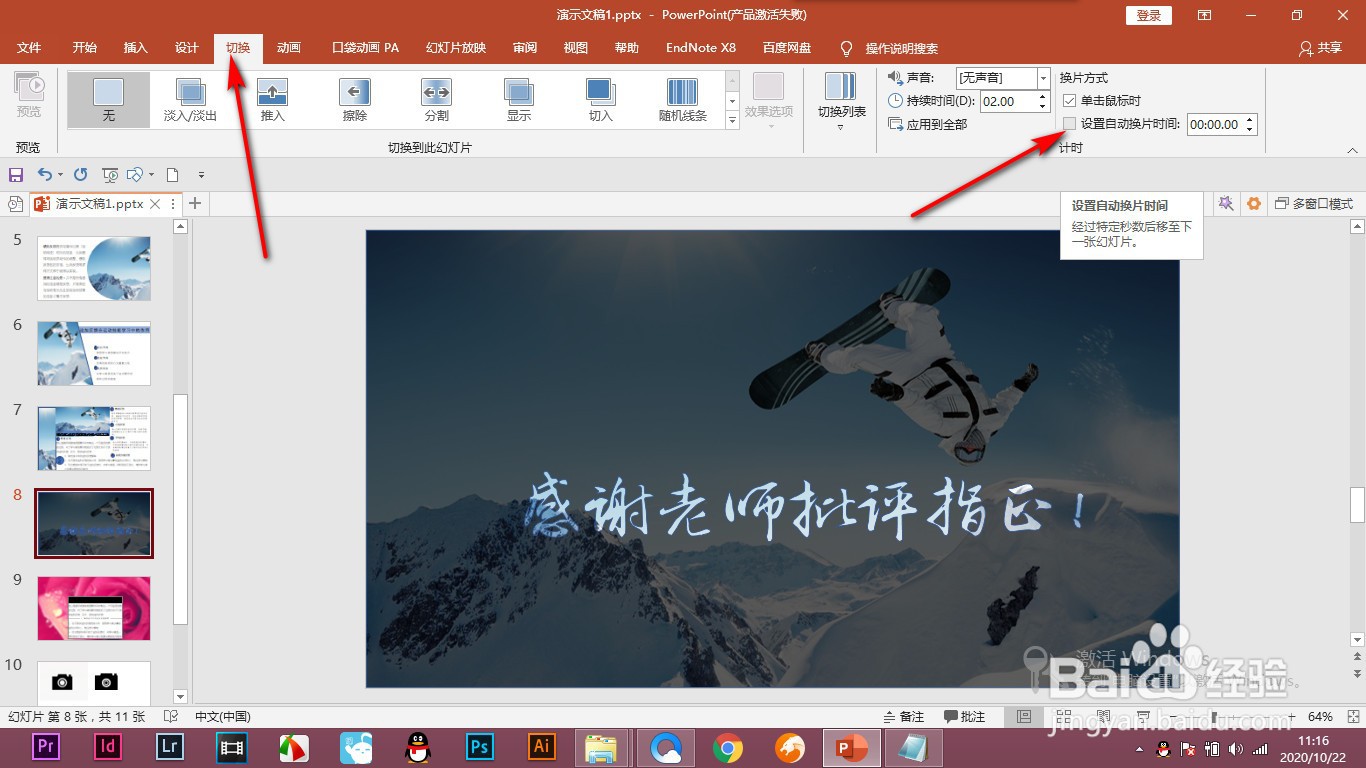1366x768 pixels.
Task: Open file tab options three-dot menu
Action: 173,204
